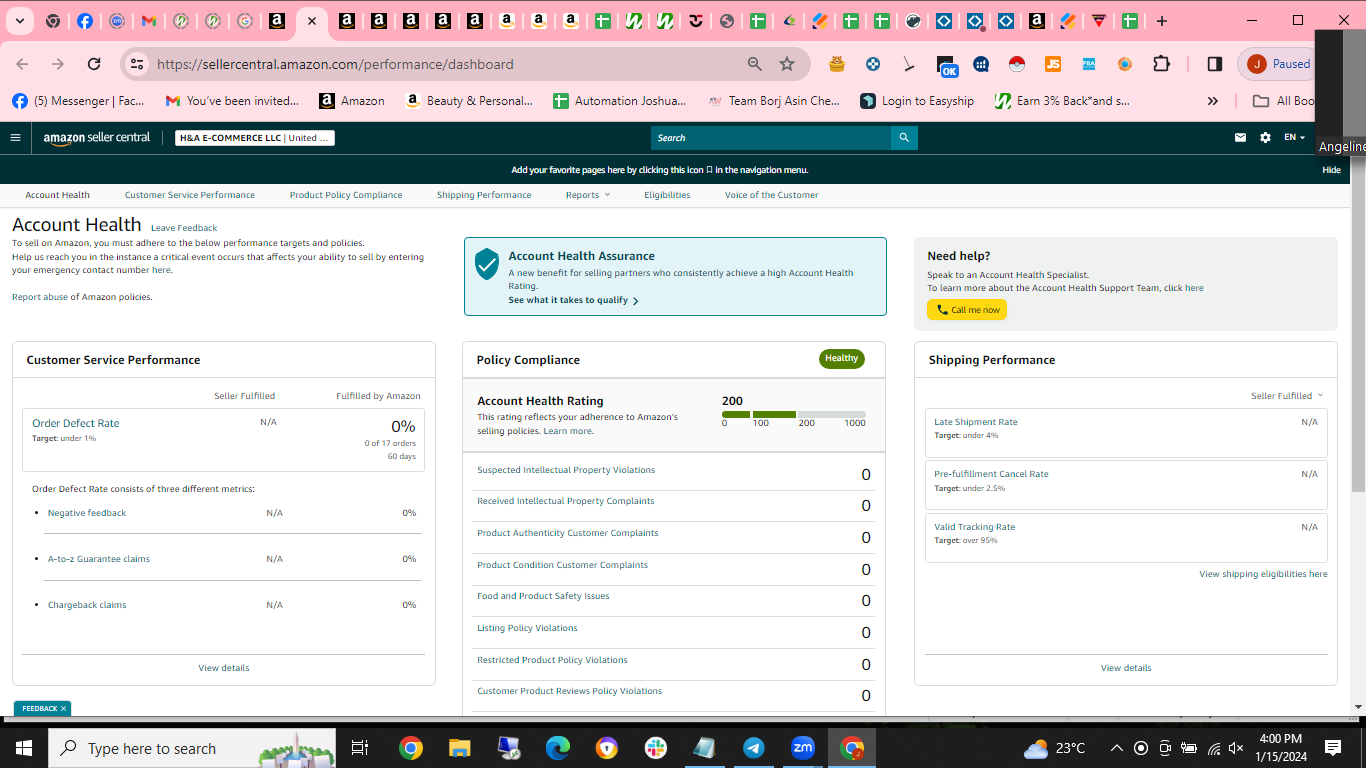Bookmark this page with the star icon
The height and width of the screenshot is (768, 1366).
pos(787,64)
